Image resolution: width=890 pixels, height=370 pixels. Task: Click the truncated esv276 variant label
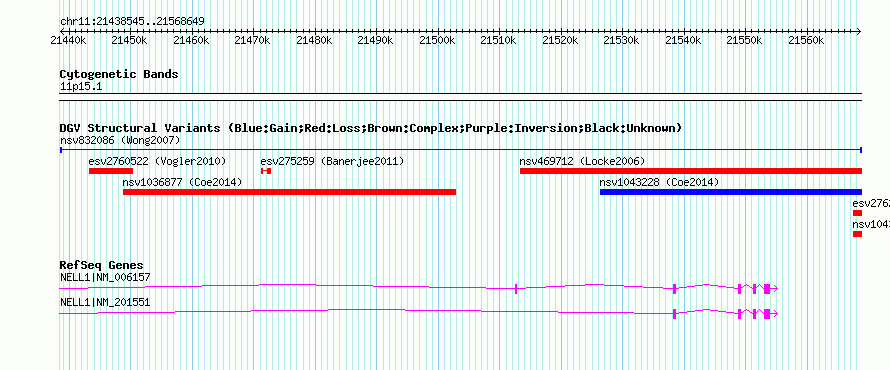(871, 203)
